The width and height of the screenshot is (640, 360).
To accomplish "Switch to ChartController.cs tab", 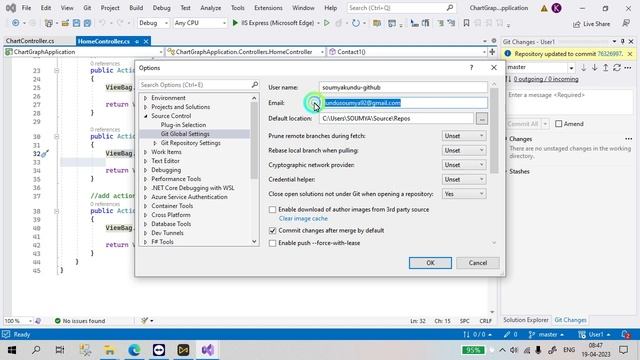I will click(x=30, y=41).
